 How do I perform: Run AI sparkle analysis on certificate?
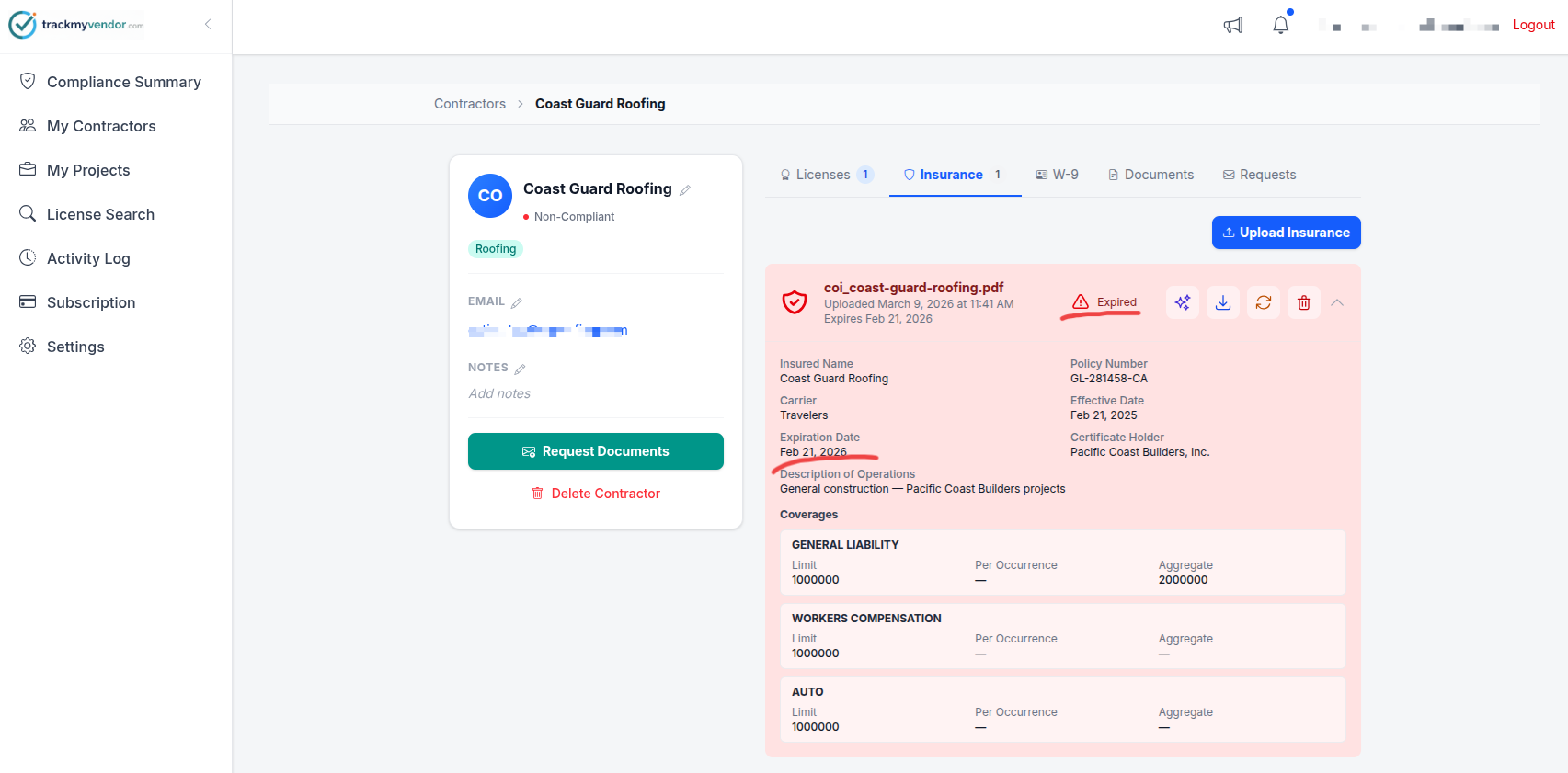pyautogui.click(x=1183, y=302)
